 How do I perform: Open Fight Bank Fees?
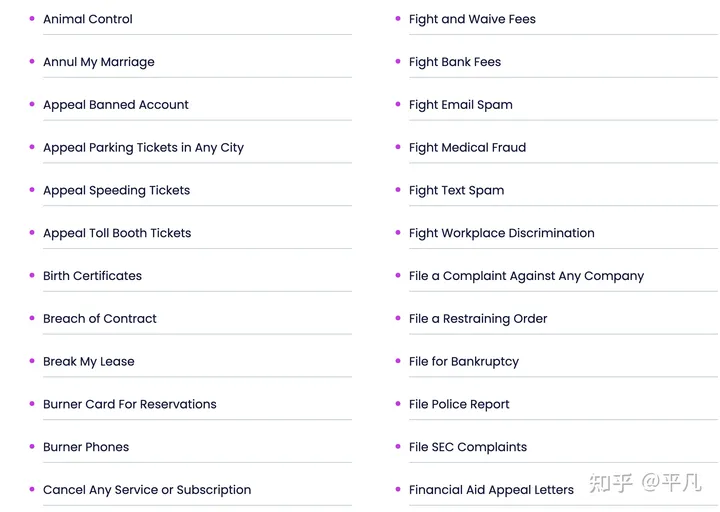coord(455,62)
